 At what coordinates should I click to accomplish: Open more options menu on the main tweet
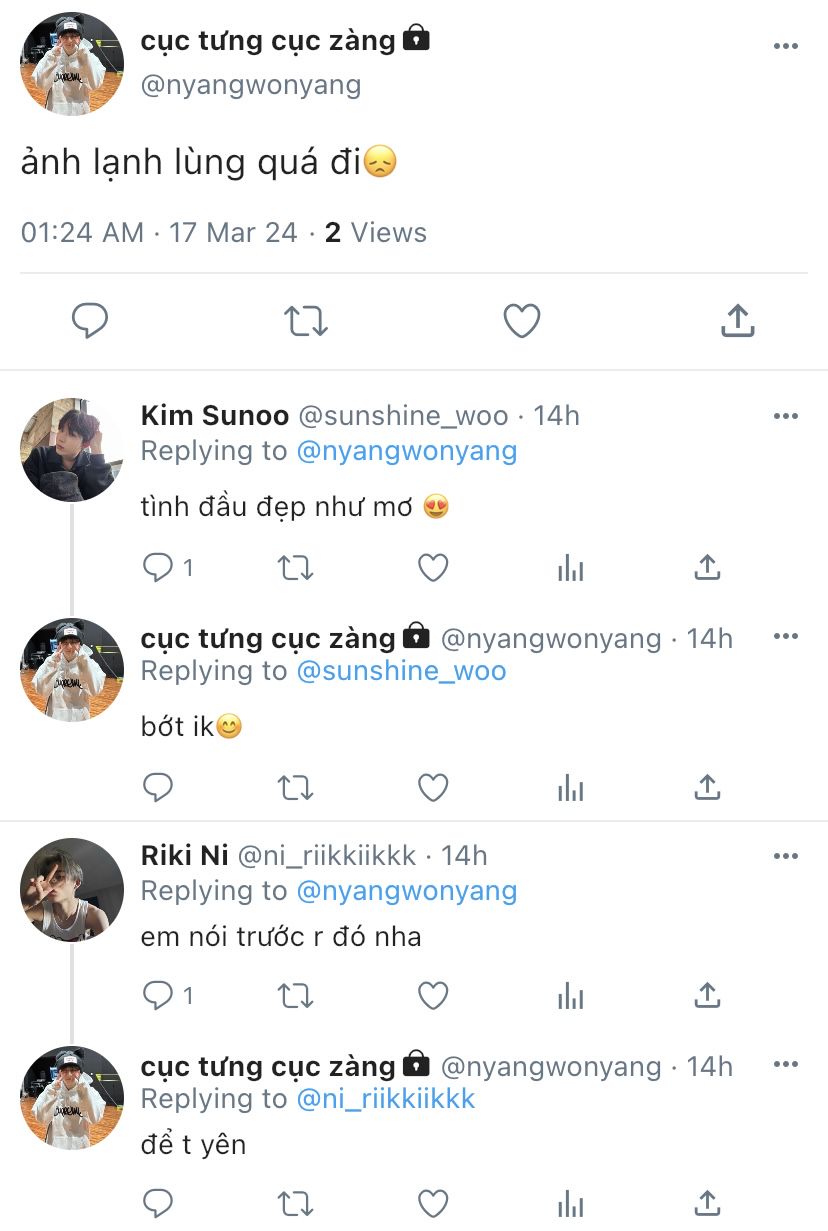(x=786, y=47)
